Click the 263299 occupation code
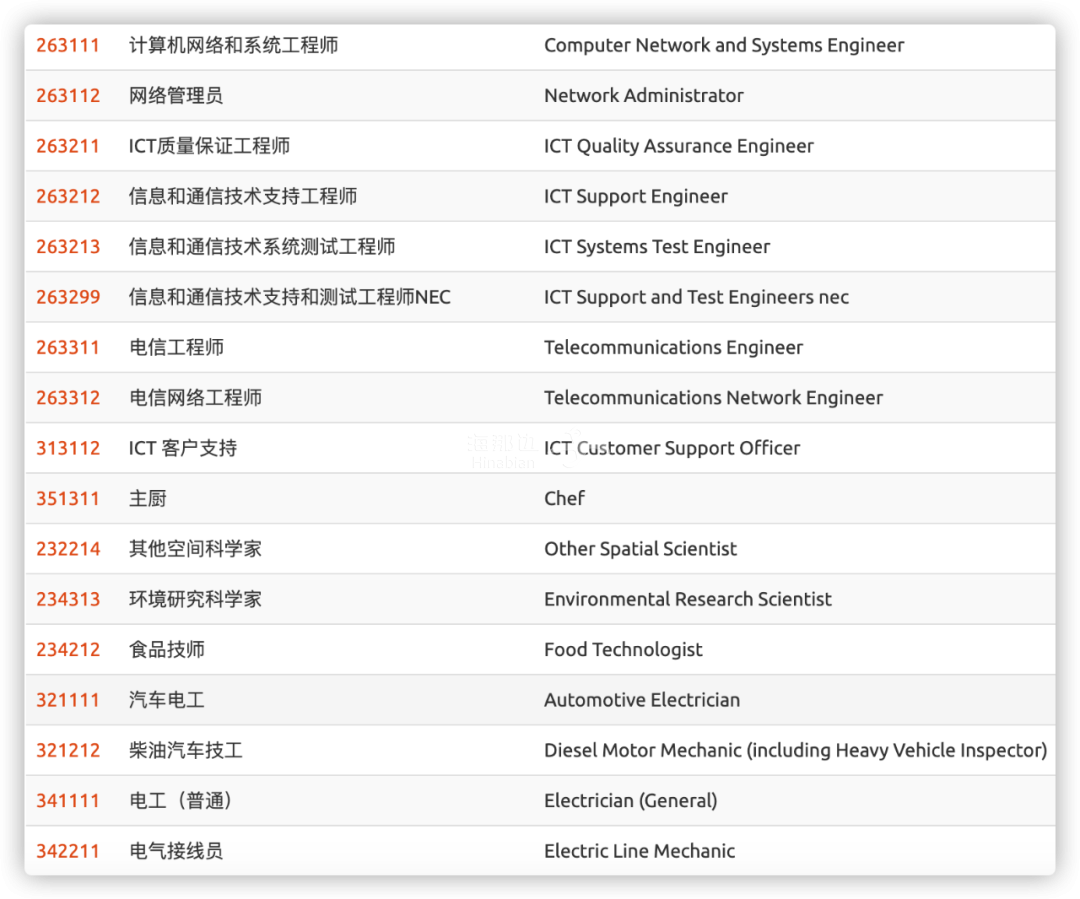Viewport: 1080px width, 899px height. click(68, 297)
